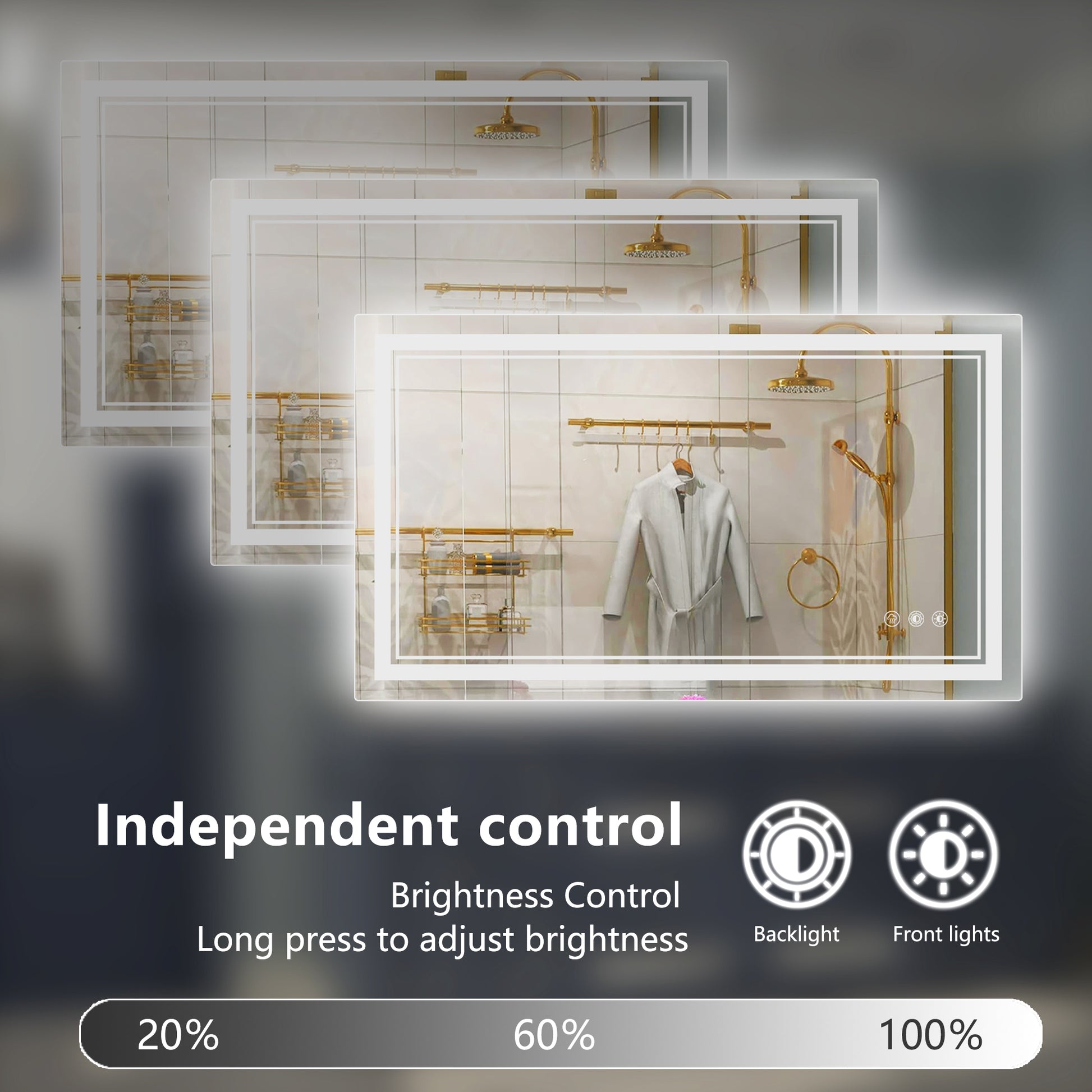Click the Front lights text label
The width and height of the screenshot is (1092, 1092).
point(946,935)
